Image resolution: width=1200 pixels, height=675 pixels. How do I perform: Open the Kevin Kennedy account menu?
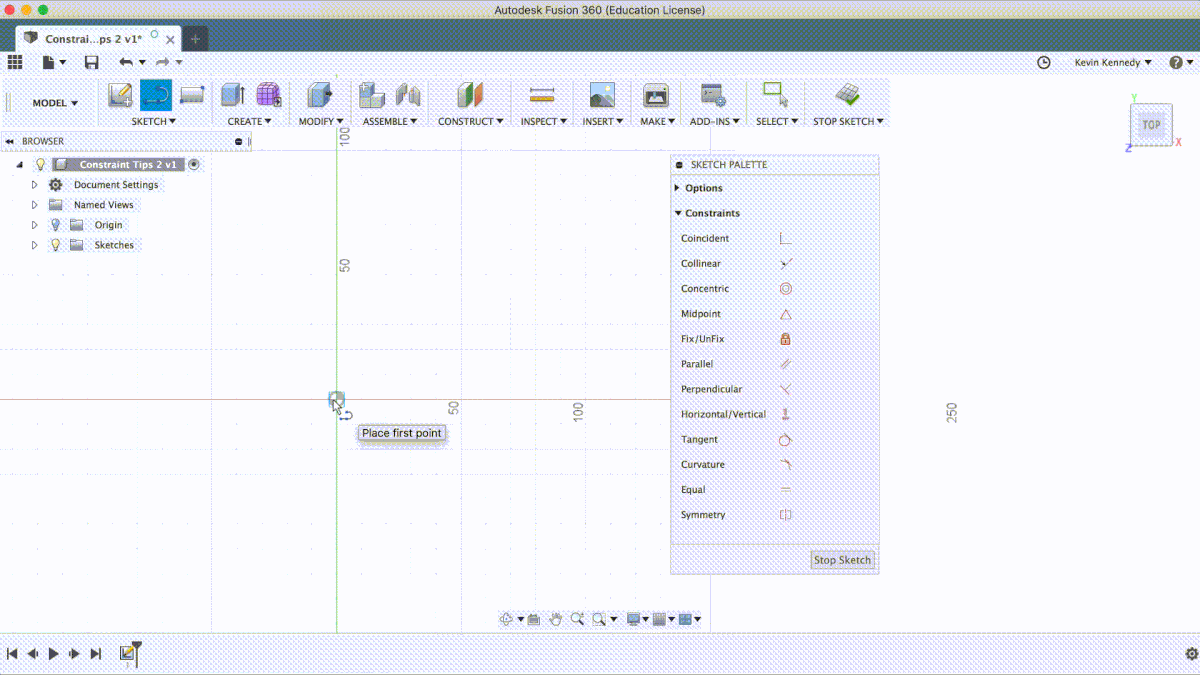pyautogui.click(x=1113, y=62)
